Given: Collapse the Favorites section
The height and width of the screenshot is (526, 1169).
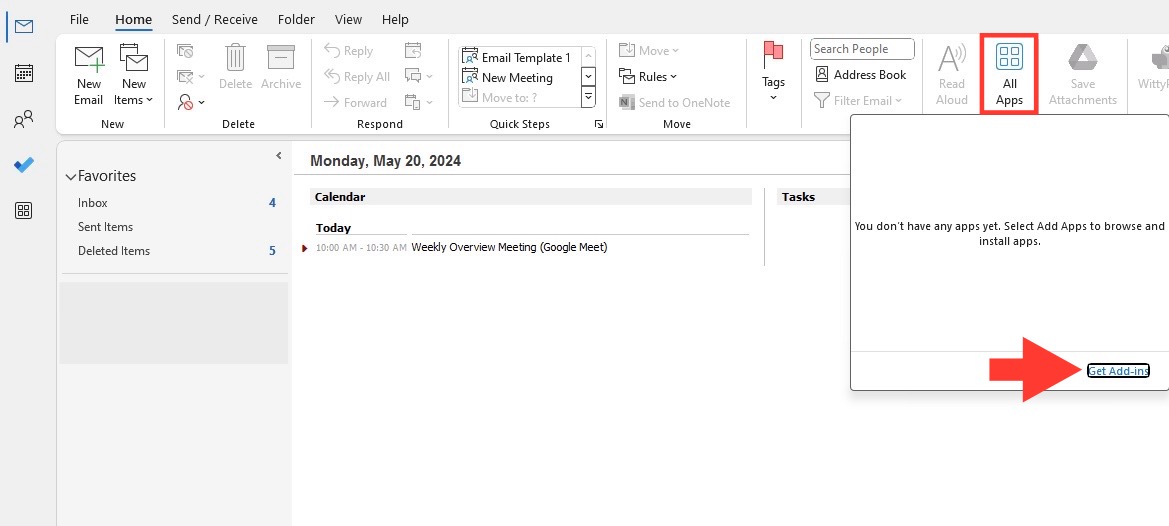Looking at the screenshot, I should tap(71, 177).
